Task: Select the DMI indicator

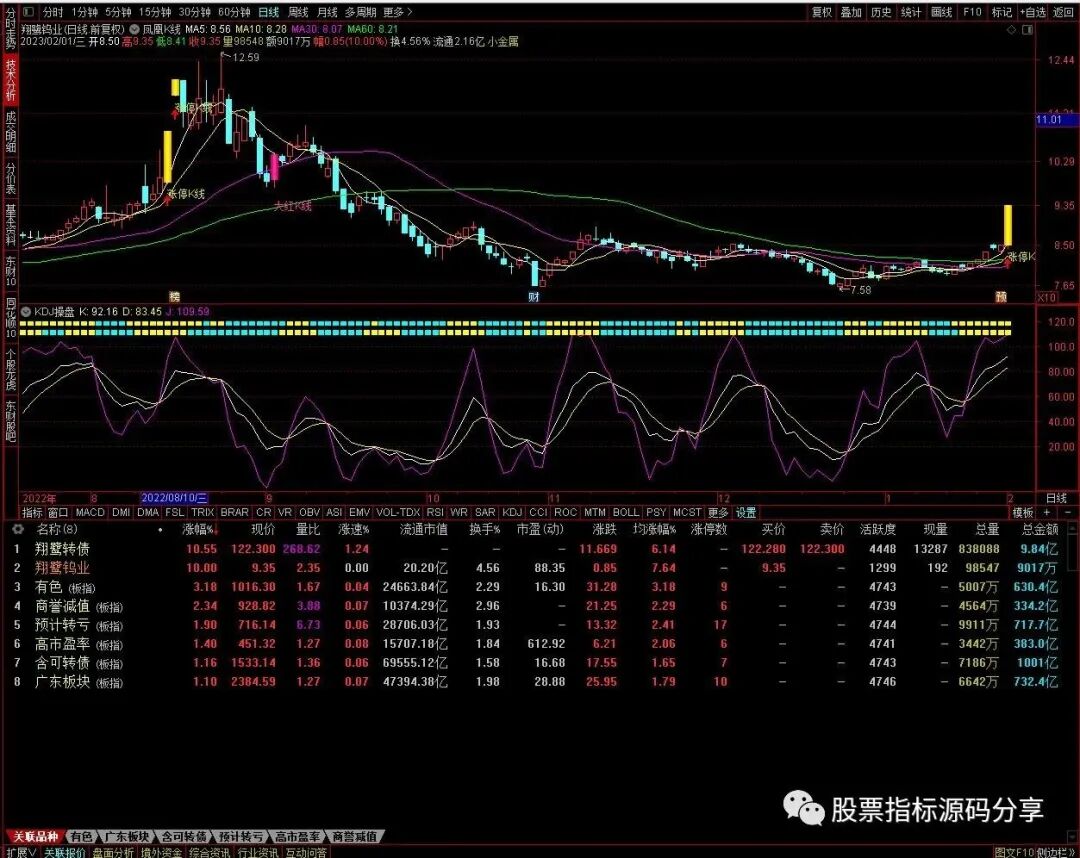Action: [x=121, y=512]
